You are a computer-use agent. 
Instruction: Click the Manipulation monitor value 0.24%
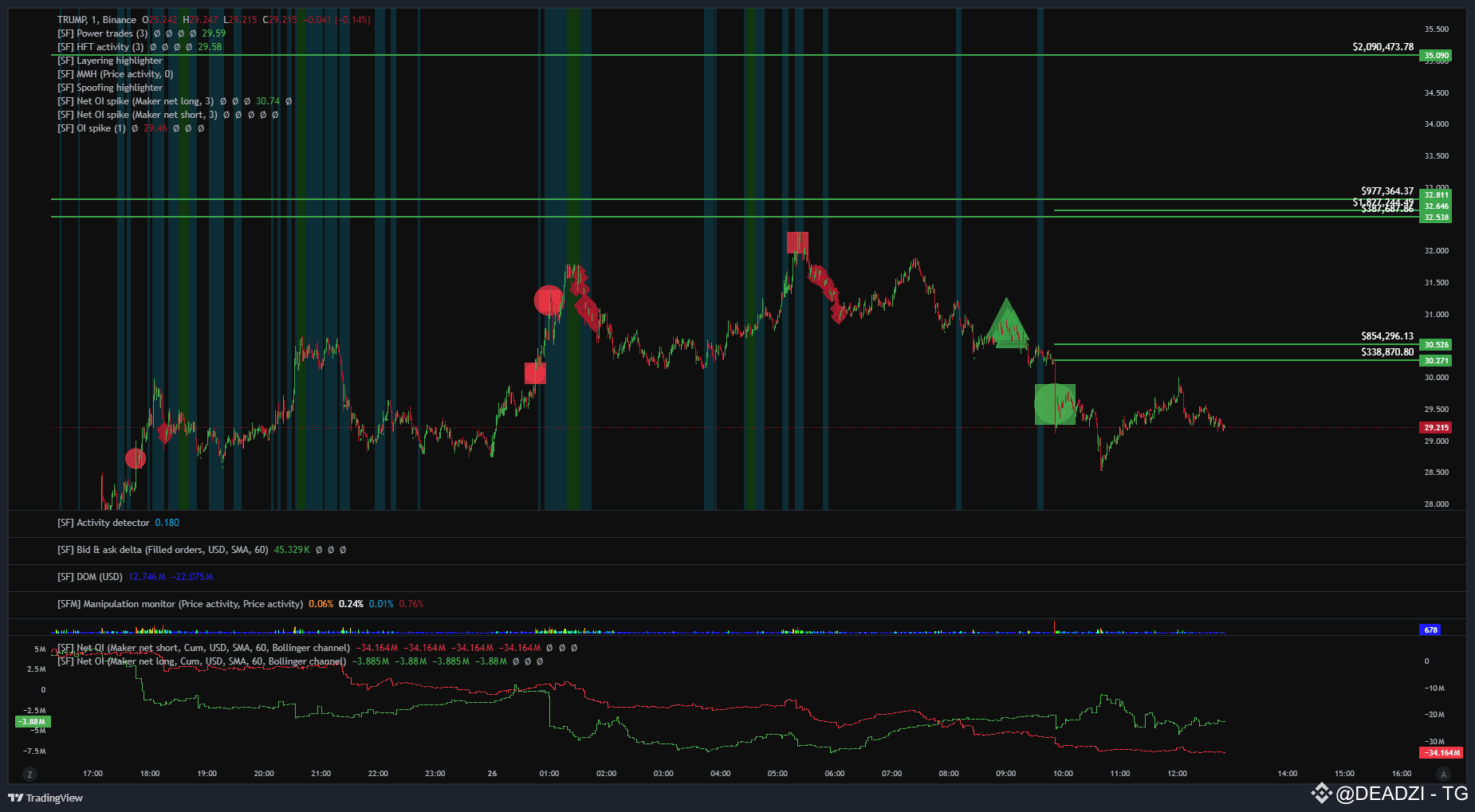click(351, 604)
